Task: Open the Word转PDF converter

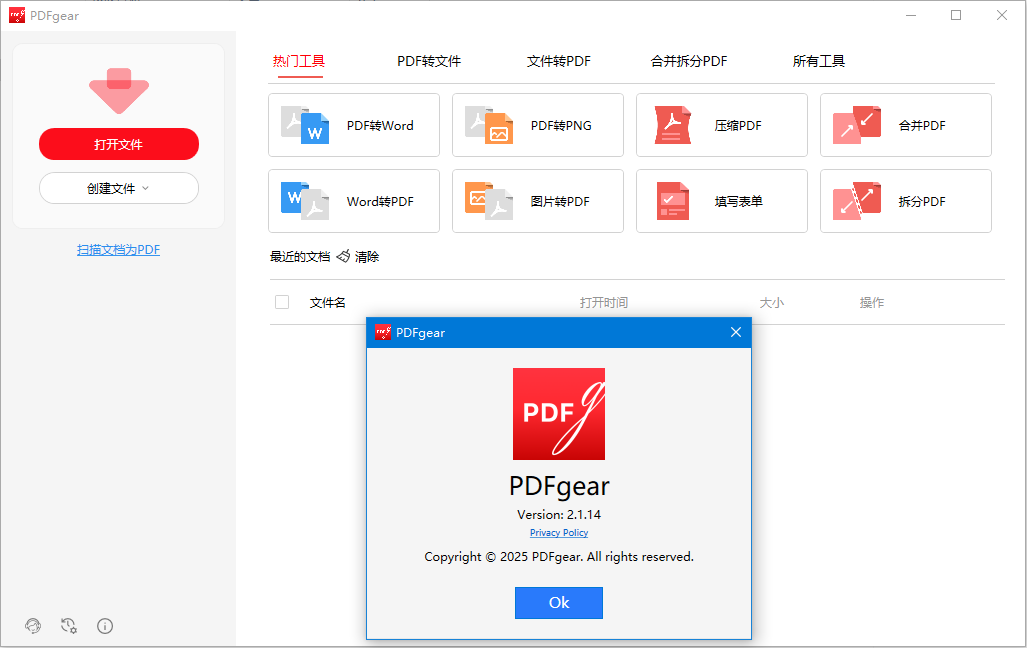Action: click(353, 201)
